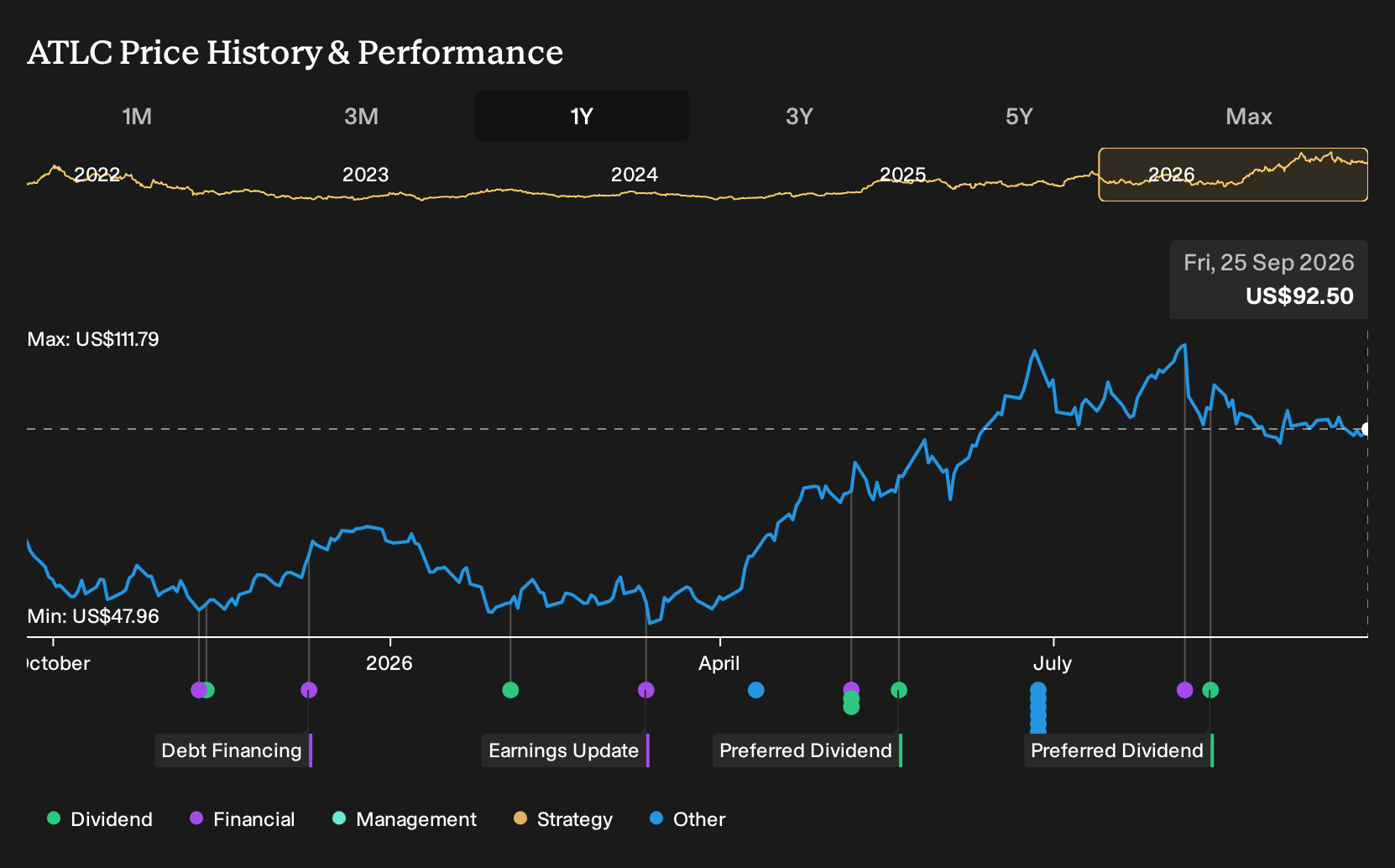Click the purple financial marker in early November
Image resolution: width=1395 pixels, height=868 pixels.
point(198,690)
